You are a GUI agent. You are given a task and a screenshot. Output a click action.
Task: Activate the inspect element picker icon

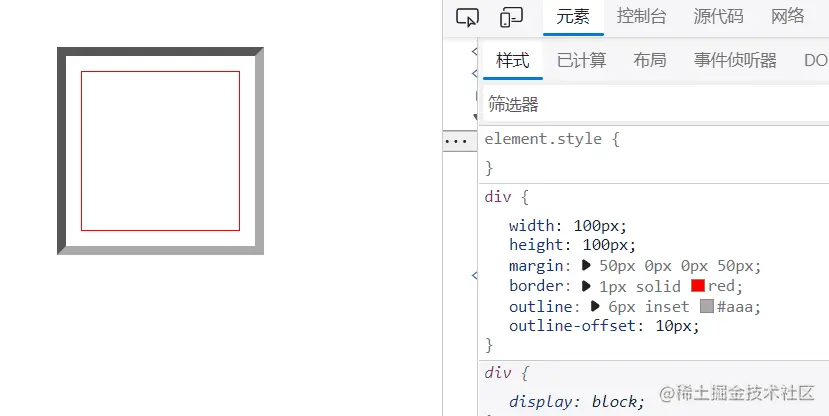pos(467,17)
